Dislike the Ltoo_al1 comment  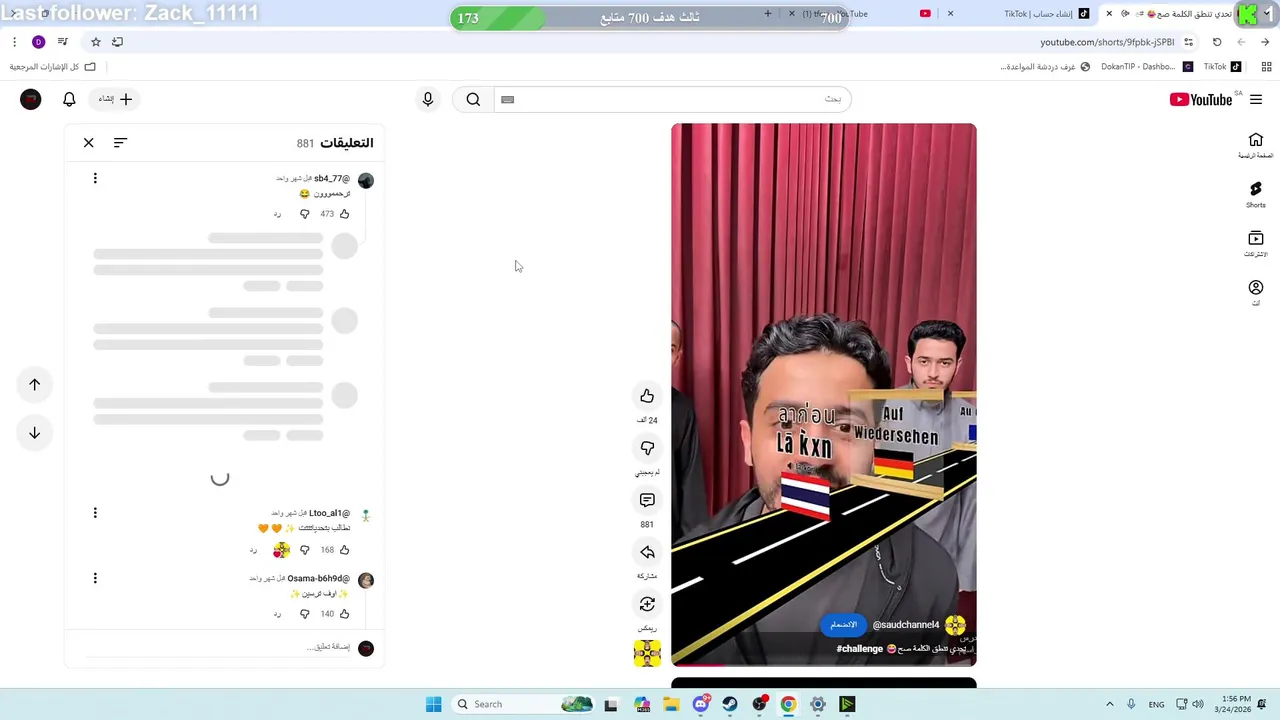(305, 550)
